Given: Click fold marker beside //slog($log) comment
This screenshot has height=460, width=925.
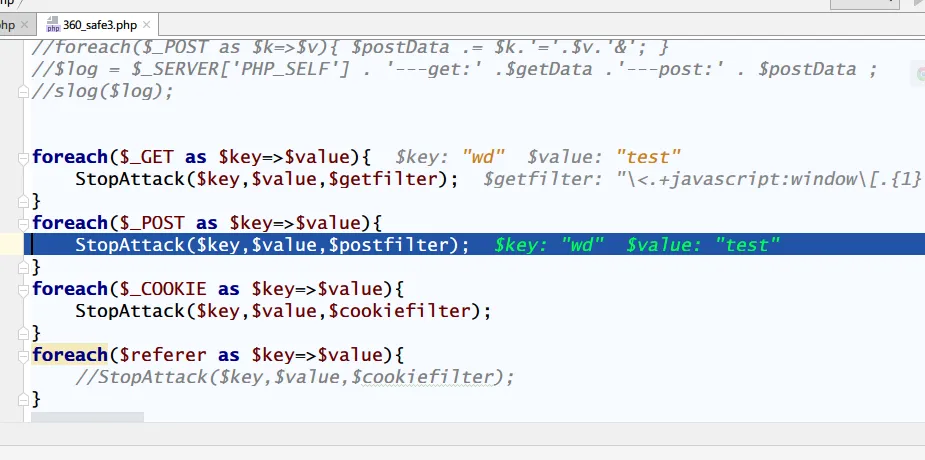Looking at the screenshot, I should coord(25,91).
